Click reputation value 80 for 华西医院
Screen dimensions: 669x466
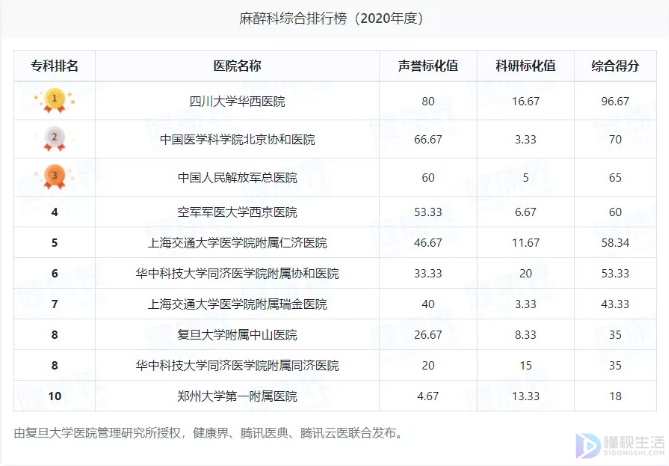(428, 101)
